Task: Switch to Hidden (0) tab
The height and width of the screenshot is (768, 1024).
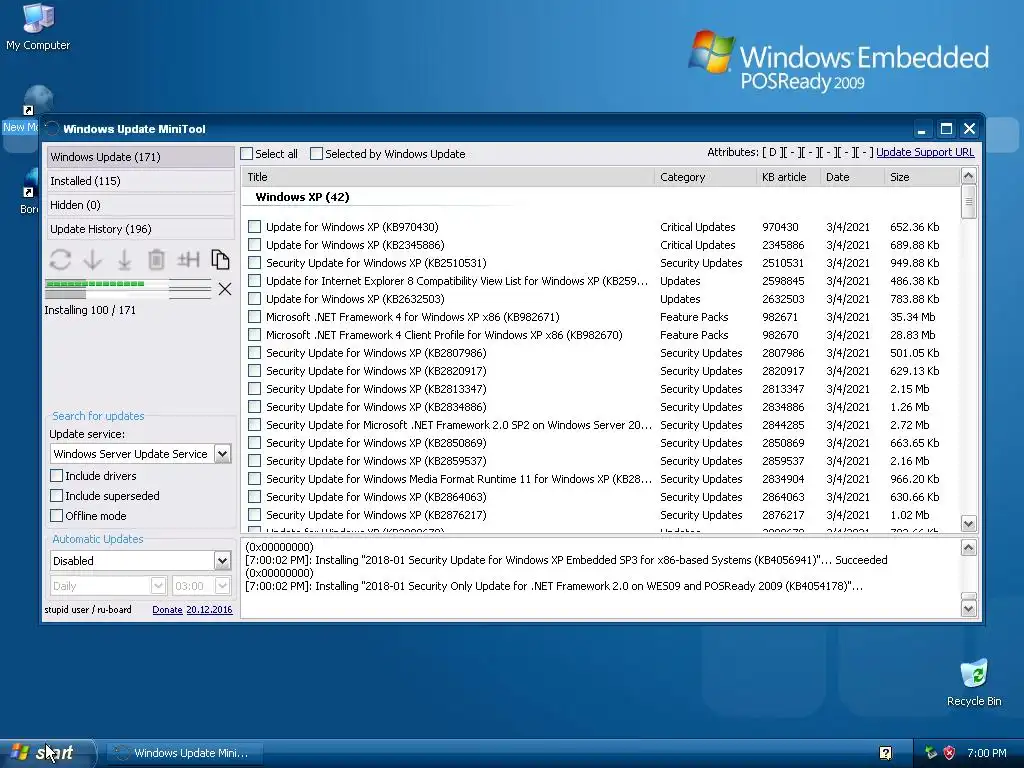Action: click(x=140, y=205)
